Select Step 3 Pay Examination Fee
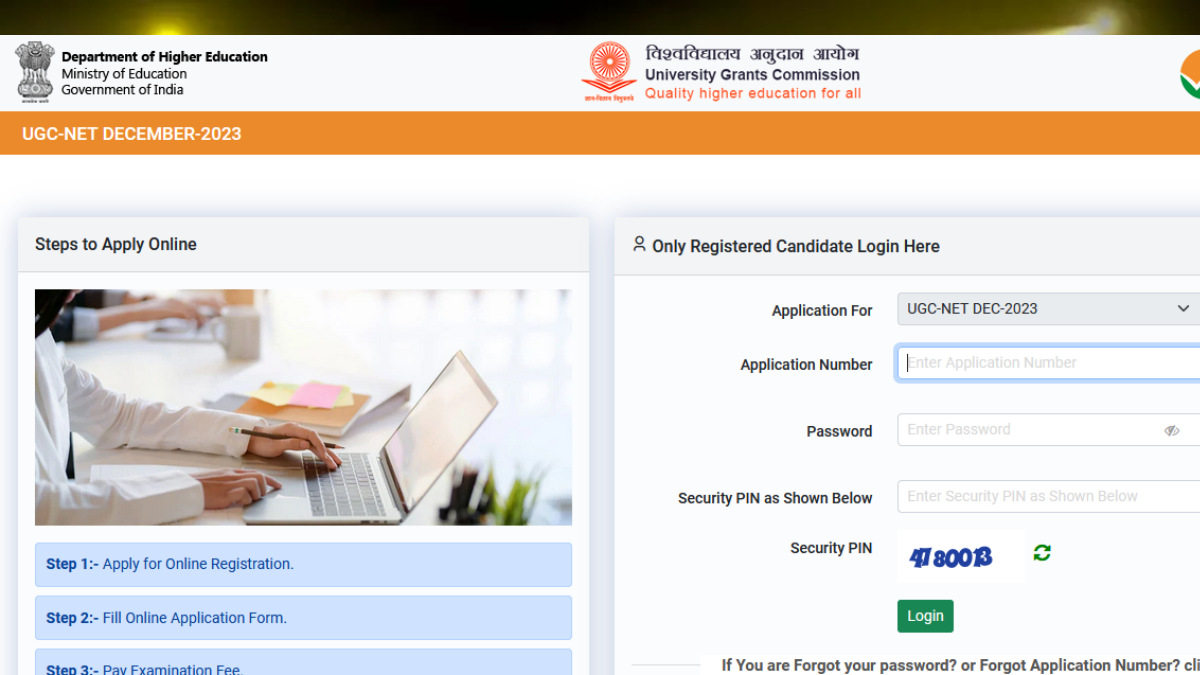 [x=303, y=663]
